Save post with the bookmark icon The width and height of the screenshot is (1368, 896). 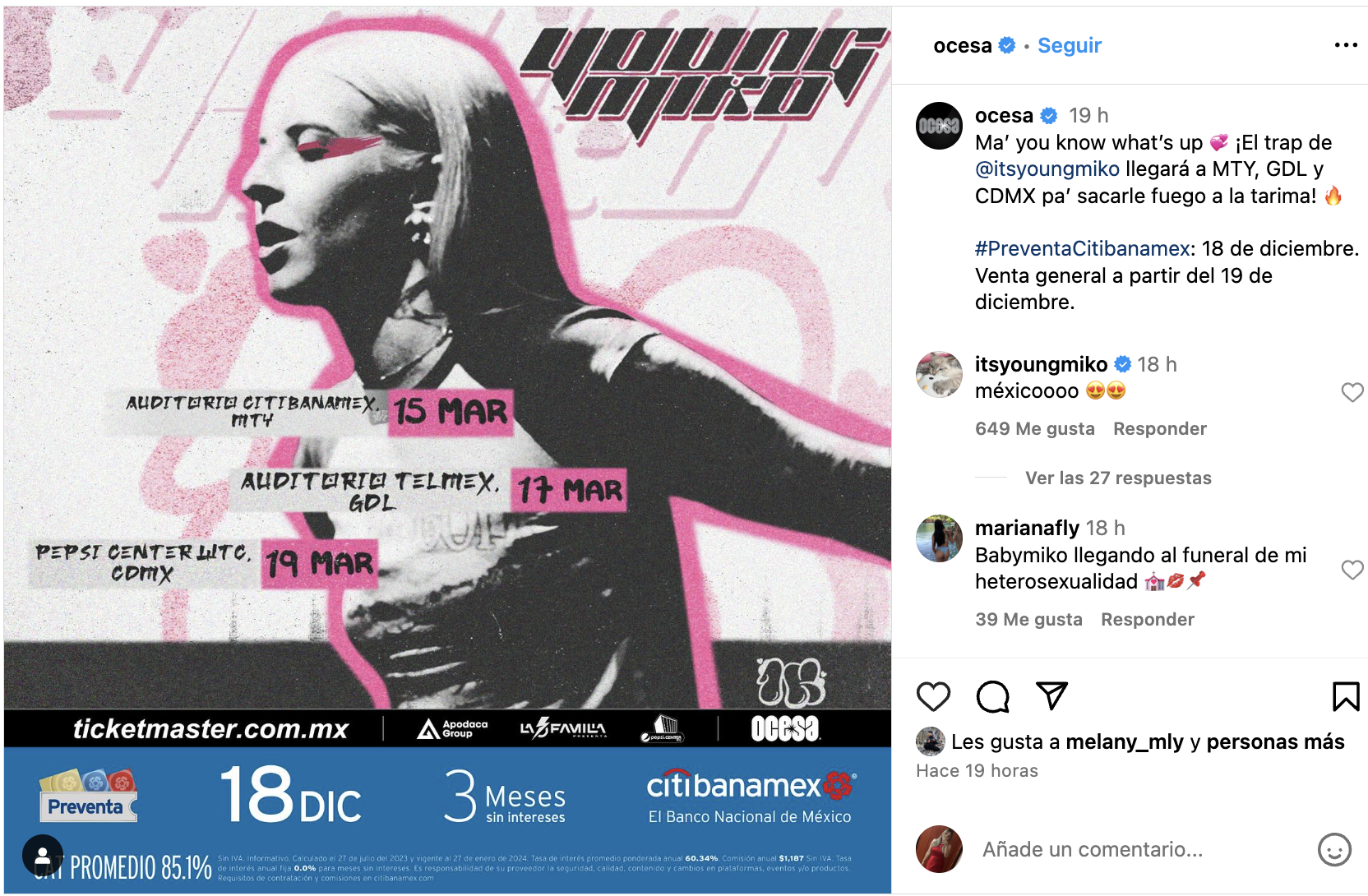pos(1346,697)
